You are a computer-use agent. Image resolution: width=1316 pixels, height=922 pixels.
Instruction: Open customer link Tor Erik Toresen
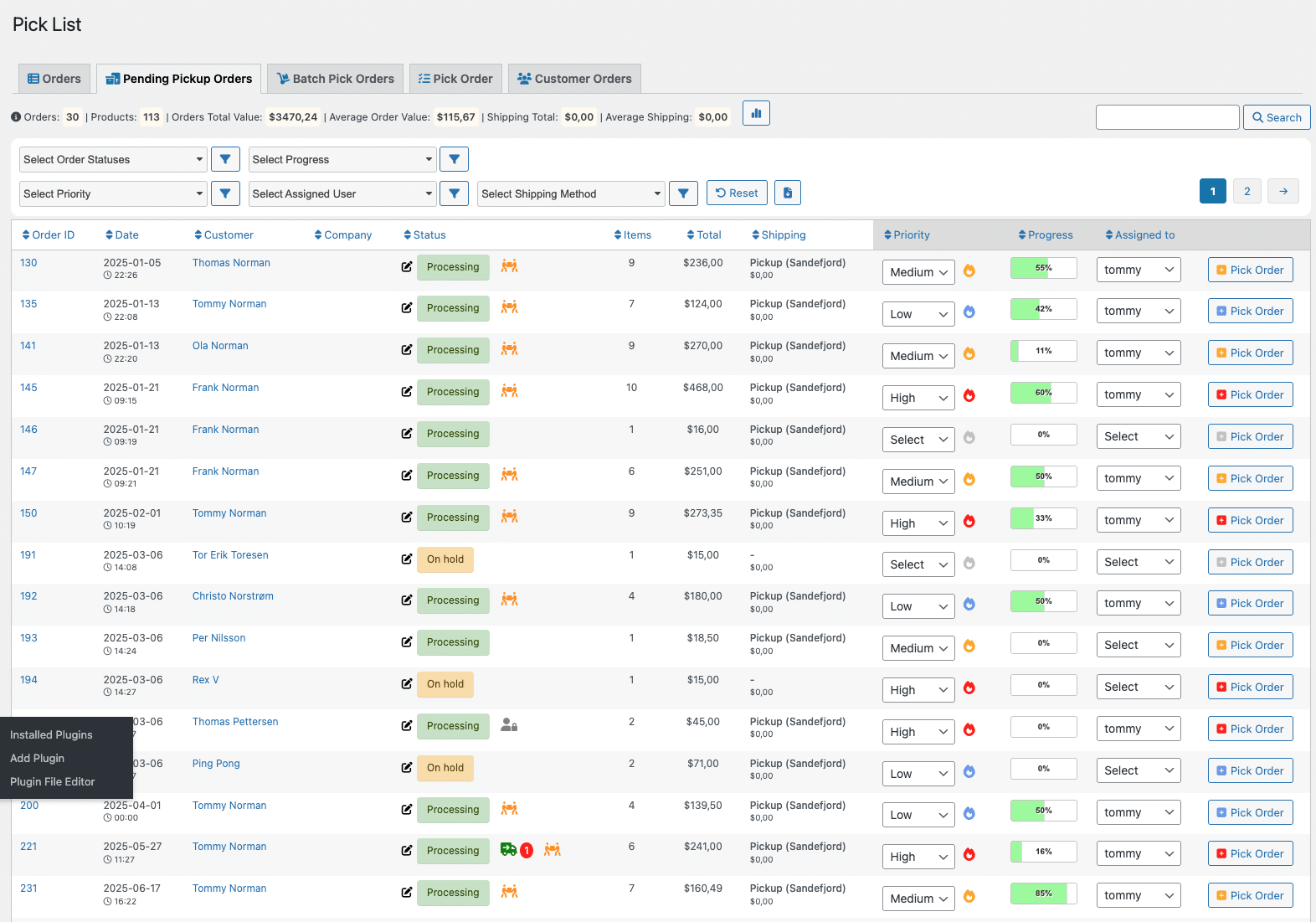click(x=230, y=555)
